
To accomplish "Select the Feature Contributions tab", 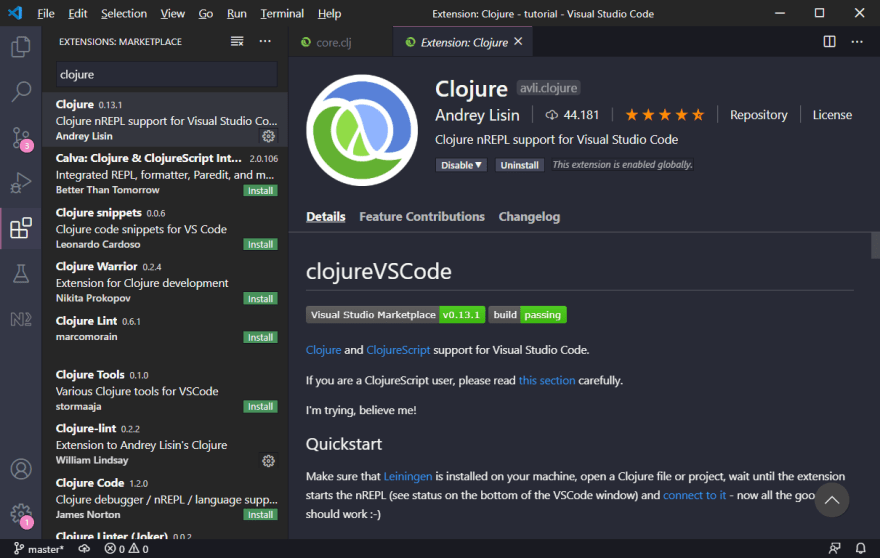I will 421,217.
